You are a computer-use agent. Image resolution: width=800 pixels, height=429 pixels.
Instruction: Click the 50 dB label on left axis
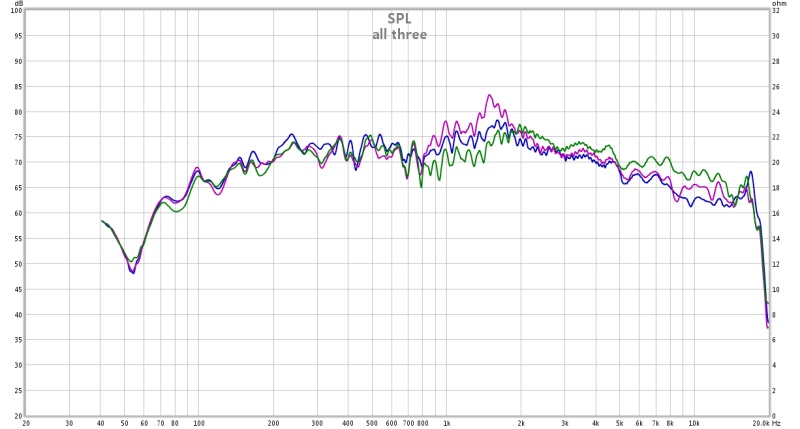pos(17,264)
